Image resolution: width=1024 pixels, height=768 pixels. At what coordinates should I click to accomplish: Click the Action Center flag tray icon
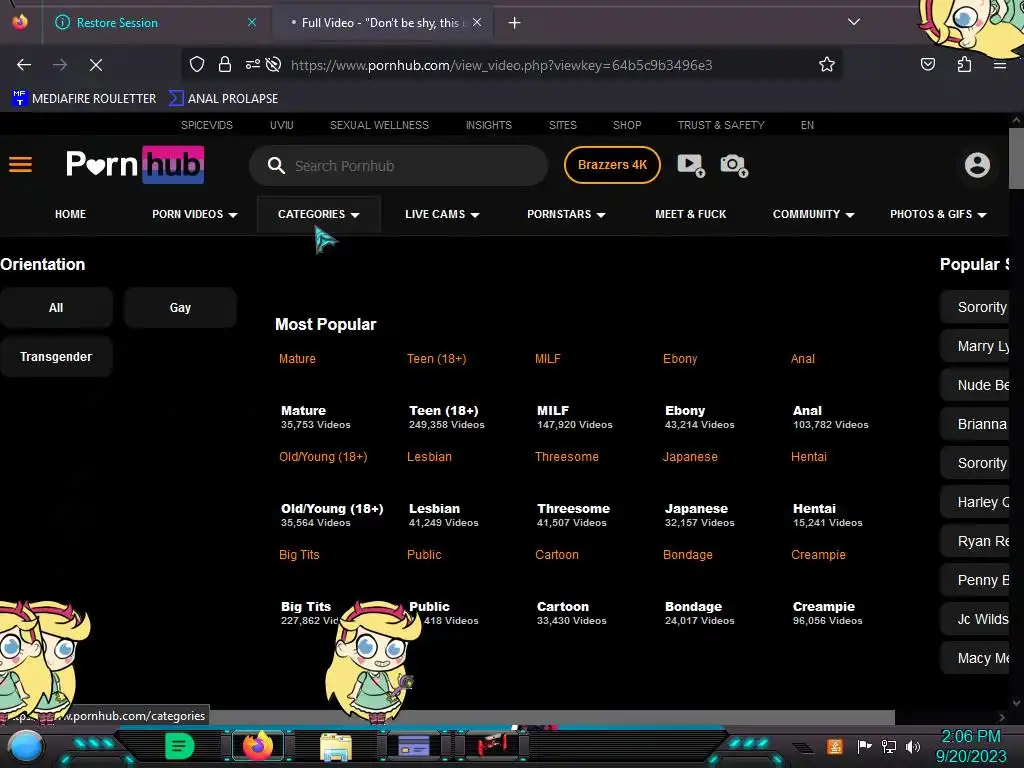coord(864,746)
